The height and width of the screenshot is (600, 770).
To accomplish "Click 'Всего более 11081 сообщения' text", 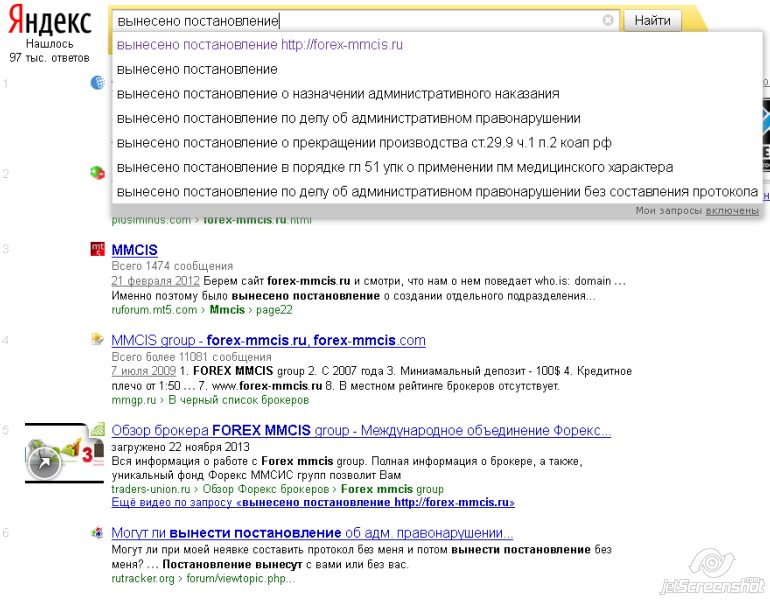I will pos(192,357).
